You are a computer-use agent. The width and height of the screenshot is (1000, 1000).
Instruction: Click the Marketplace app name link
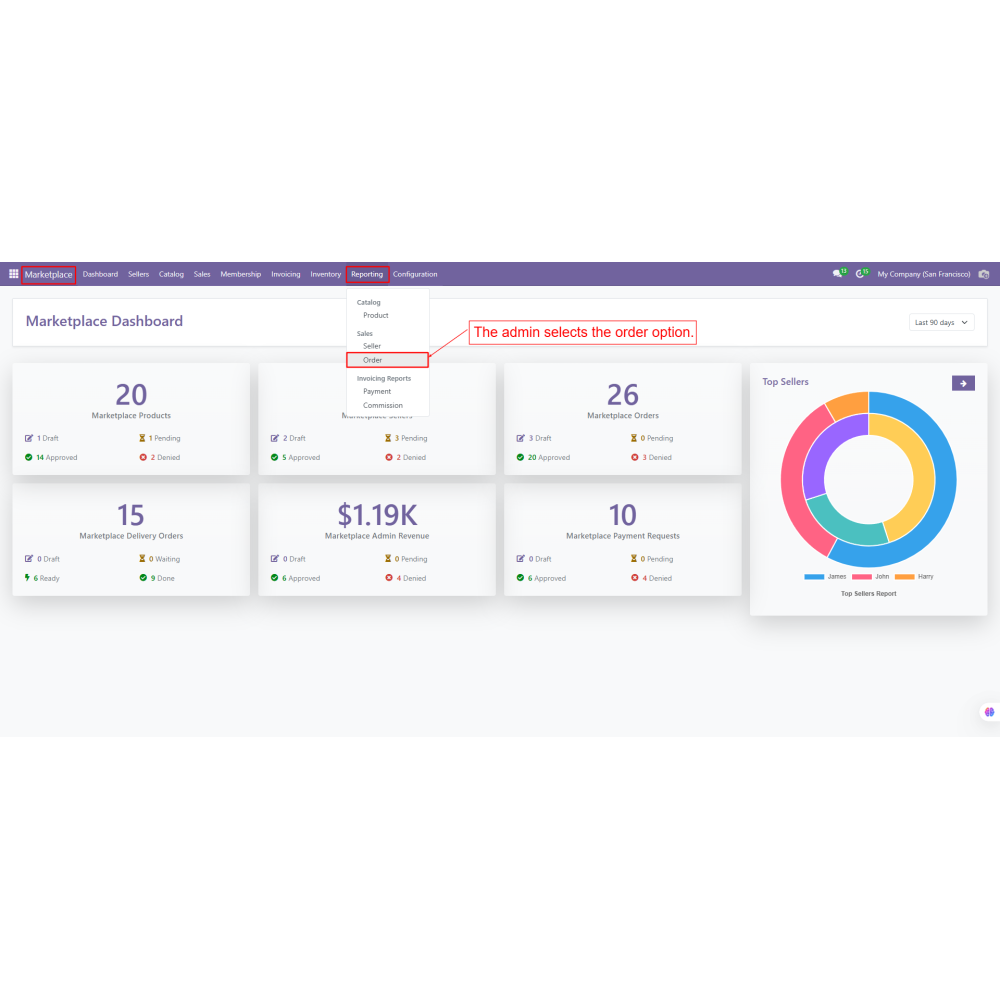[x=49, y=275]
